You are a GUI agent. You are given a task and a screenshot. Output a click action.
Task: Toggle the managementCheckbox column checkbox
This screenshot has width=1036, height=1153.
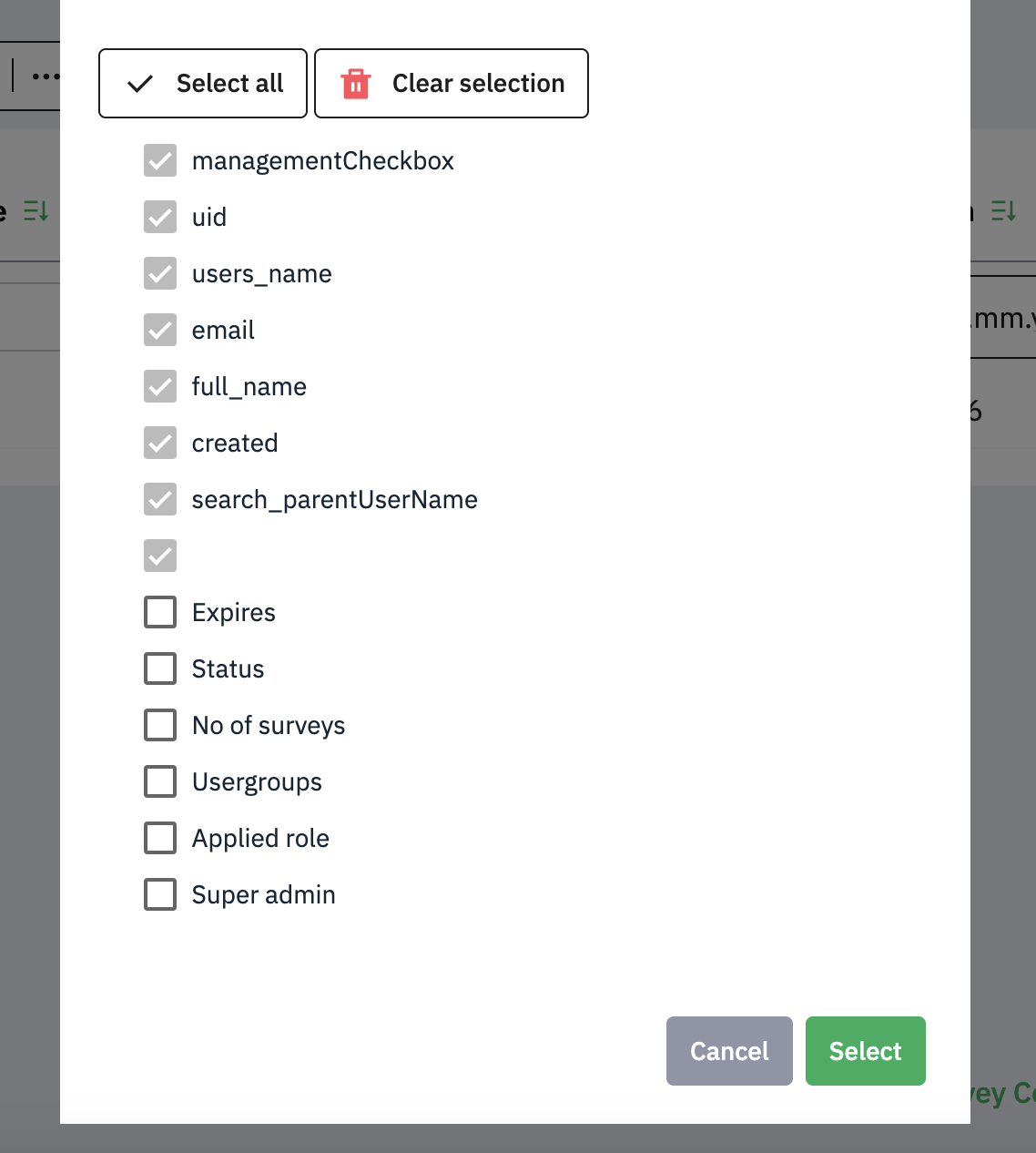(160, 160)
